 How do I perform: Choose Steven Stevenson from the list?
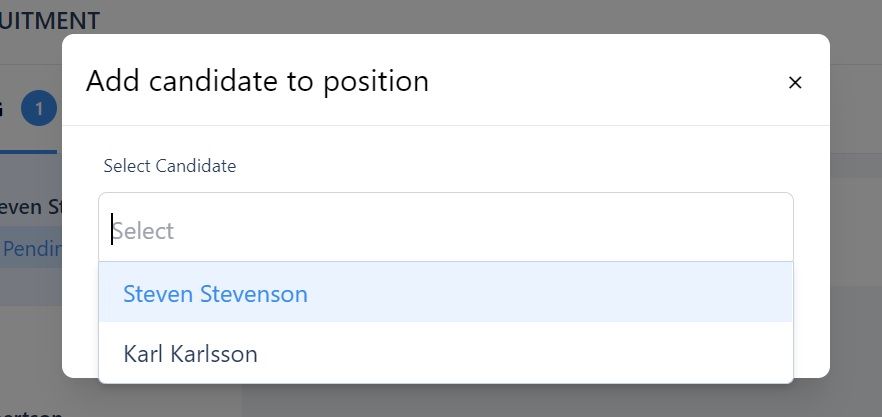[215, 294]
